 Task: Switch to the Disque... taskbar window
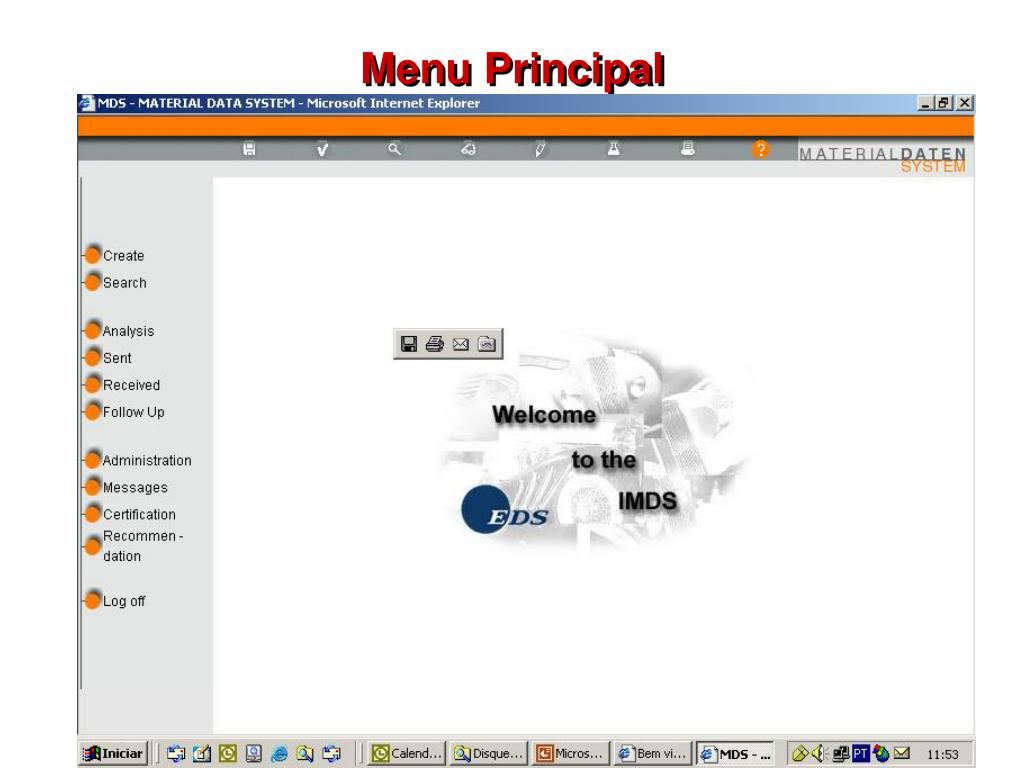tap(489, 753)
